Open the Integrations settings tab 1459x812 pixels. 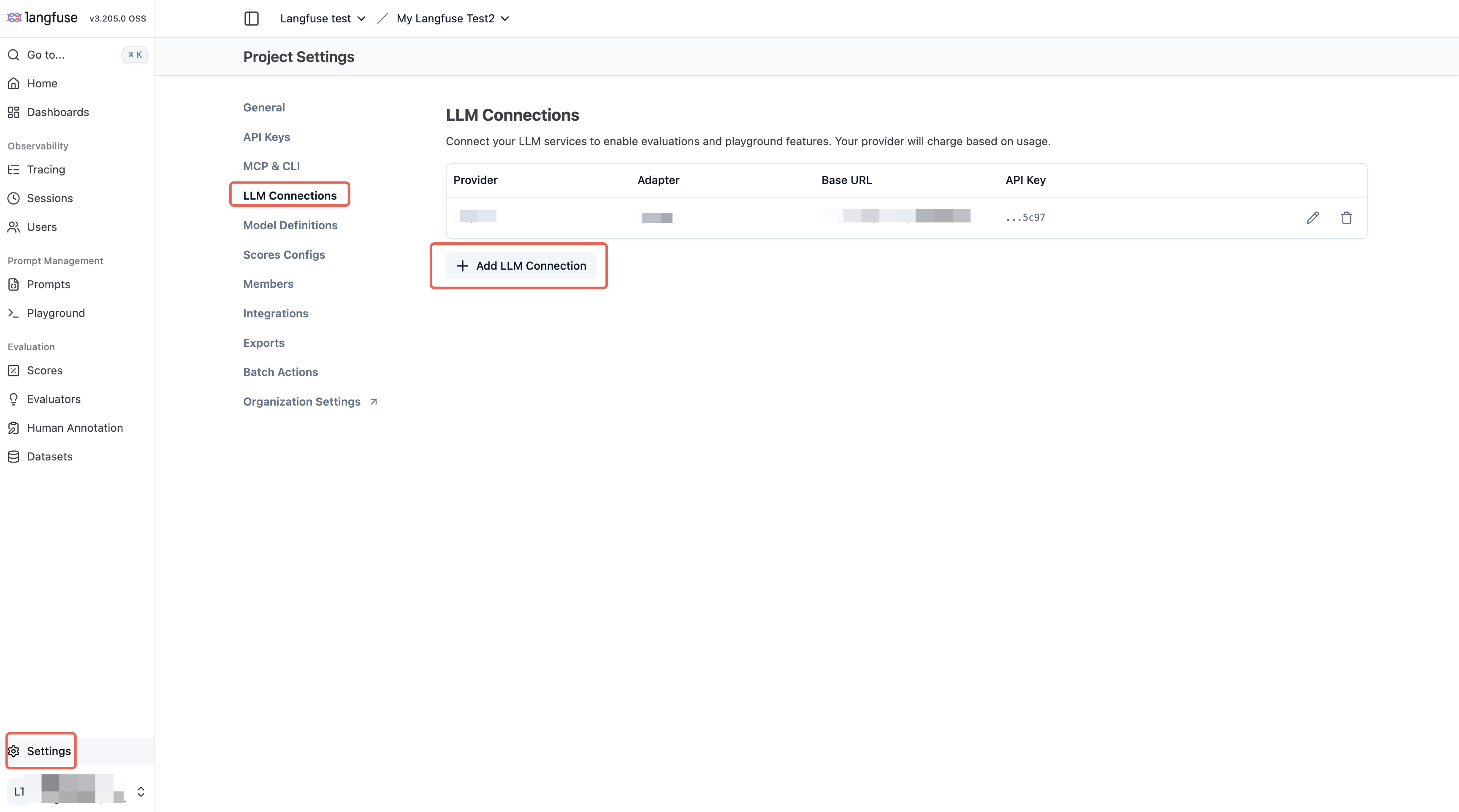[x=275, y=313]
